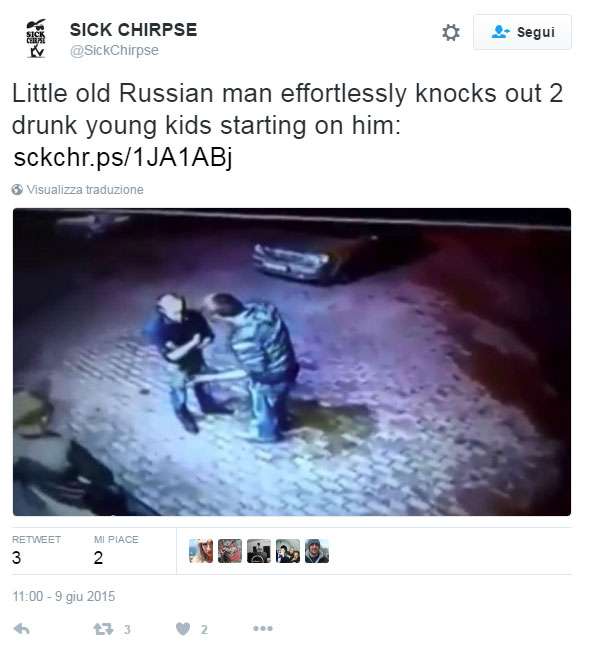589x655 pixels.
Task: Toggle the heart like icon
Action: coord(183,629)
